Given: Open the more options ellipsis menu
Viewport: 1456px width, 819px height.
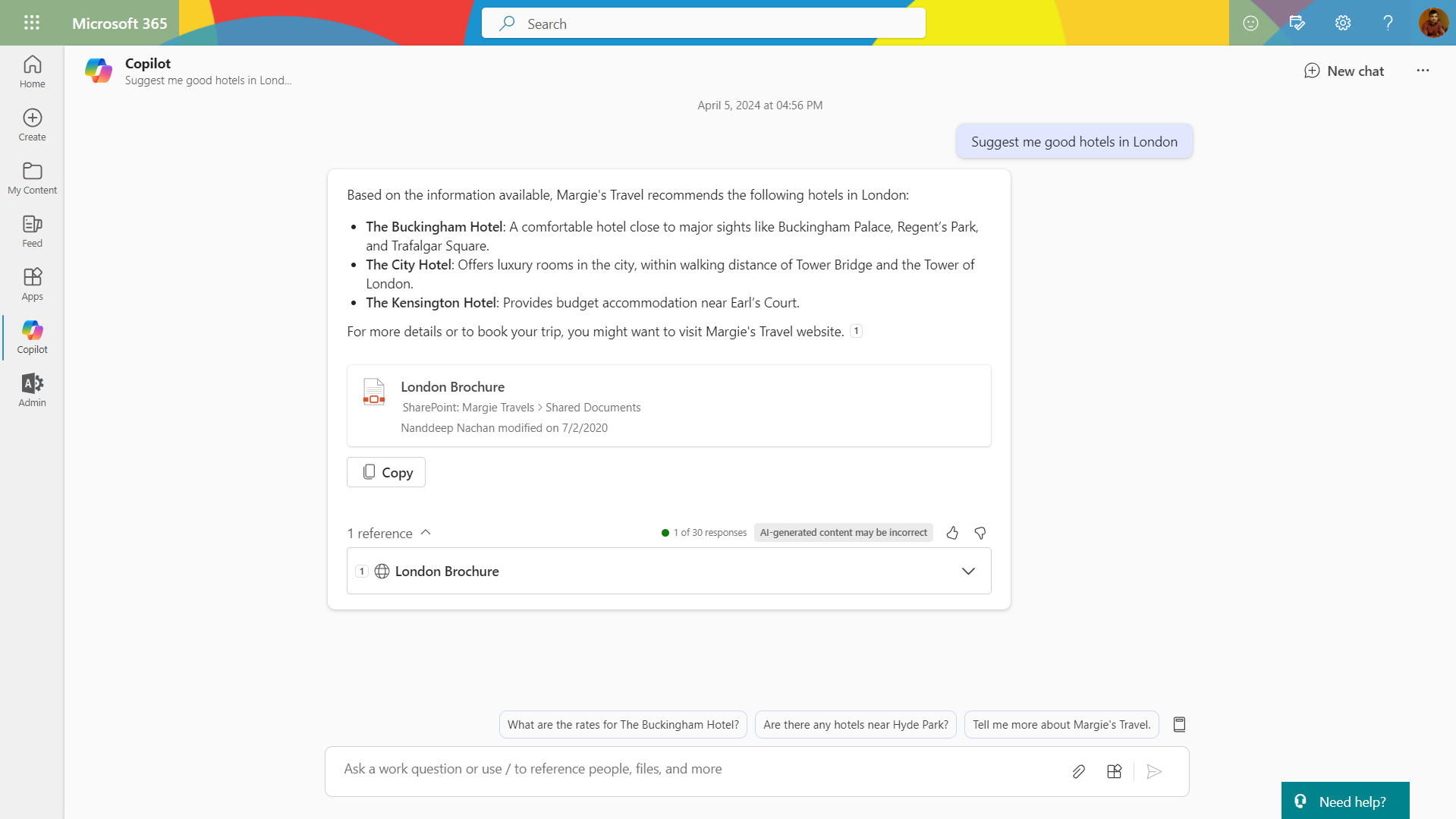Looking at the screenshot, I should 1423,71.
